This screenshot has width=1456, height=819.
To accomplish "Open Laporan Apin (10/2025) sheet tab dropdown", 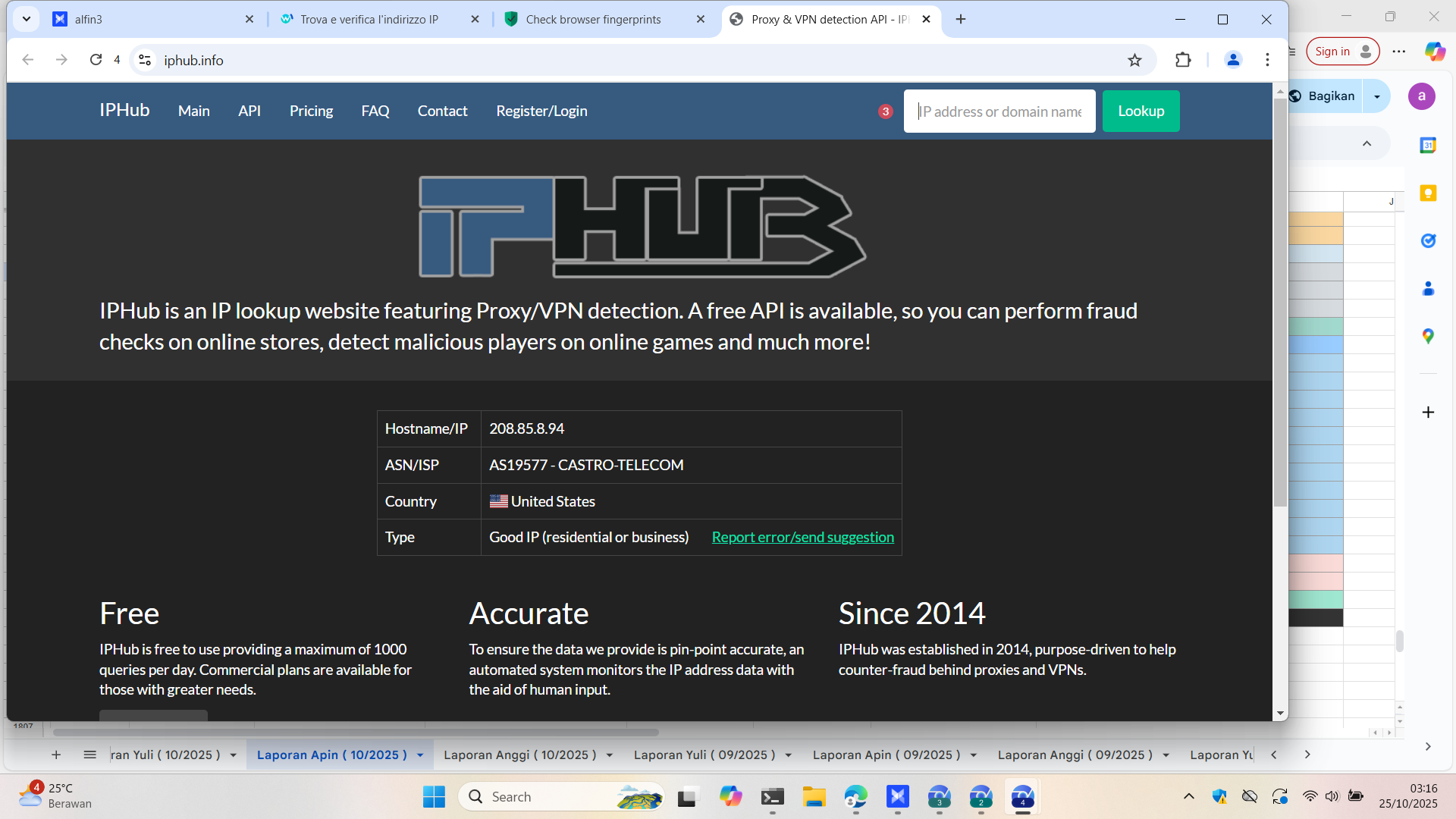I will [420, 755].
